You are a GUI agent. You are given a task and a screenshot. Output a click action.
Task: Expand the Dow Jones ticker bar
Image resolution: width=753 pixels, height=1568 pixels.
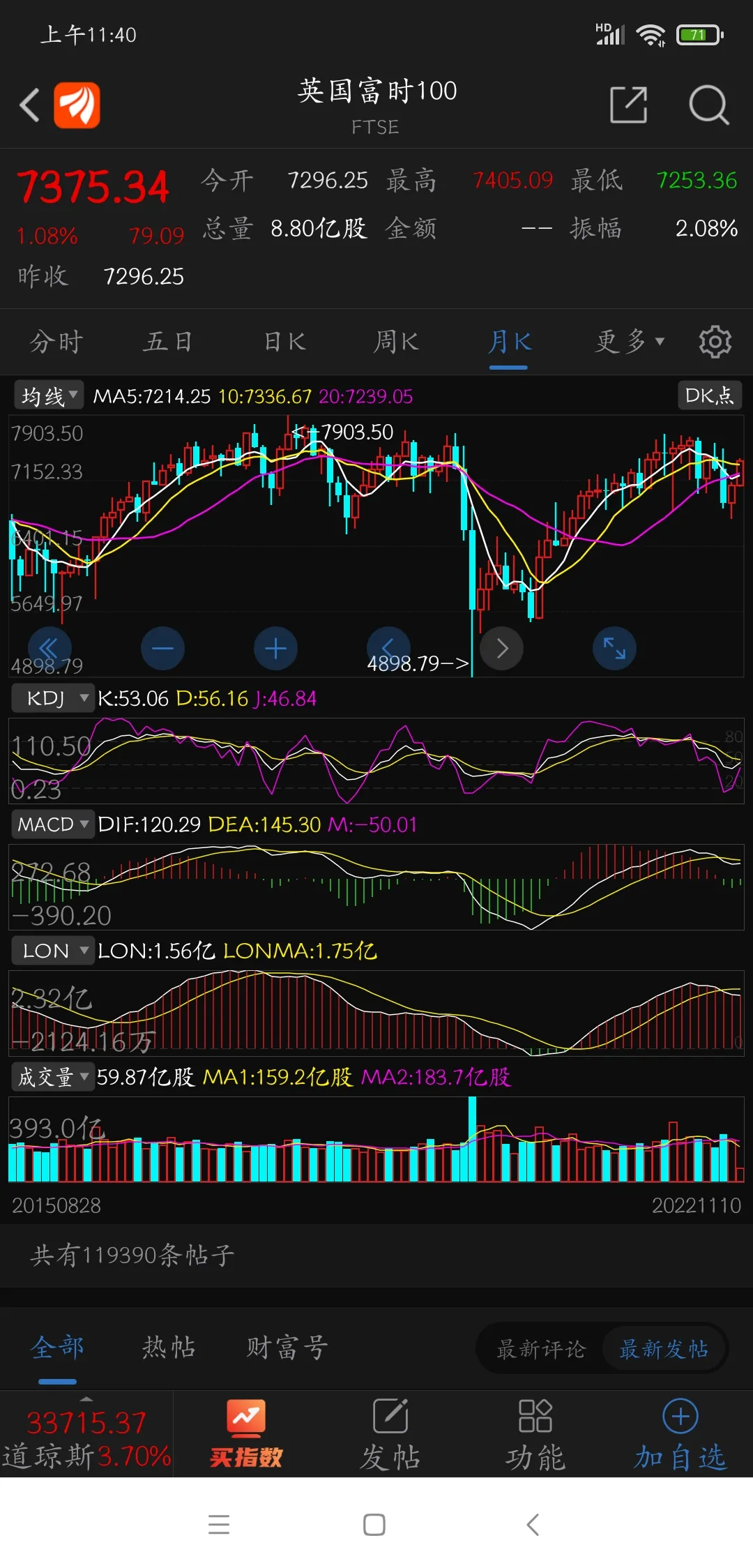coord(86,1434)
